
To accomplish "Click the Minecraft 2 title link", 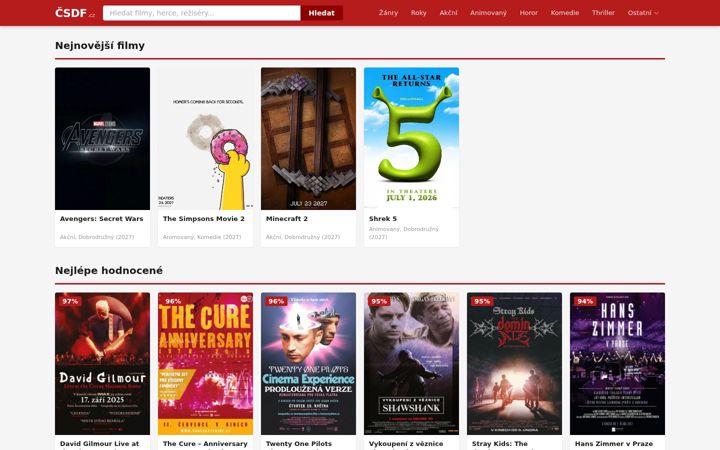I will tap(287, 219).
